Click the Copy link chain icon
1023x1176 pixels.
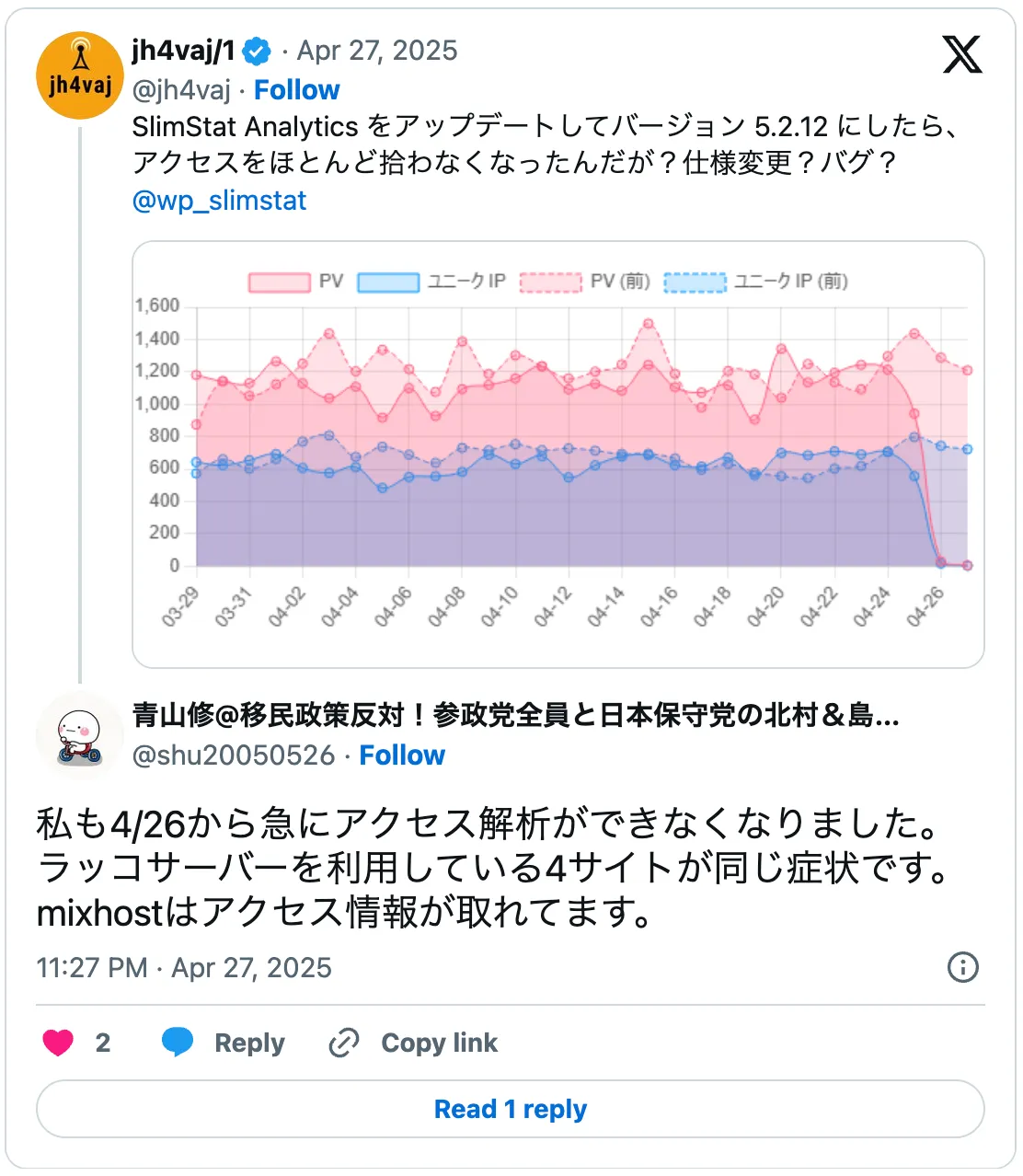[344, 1042]
